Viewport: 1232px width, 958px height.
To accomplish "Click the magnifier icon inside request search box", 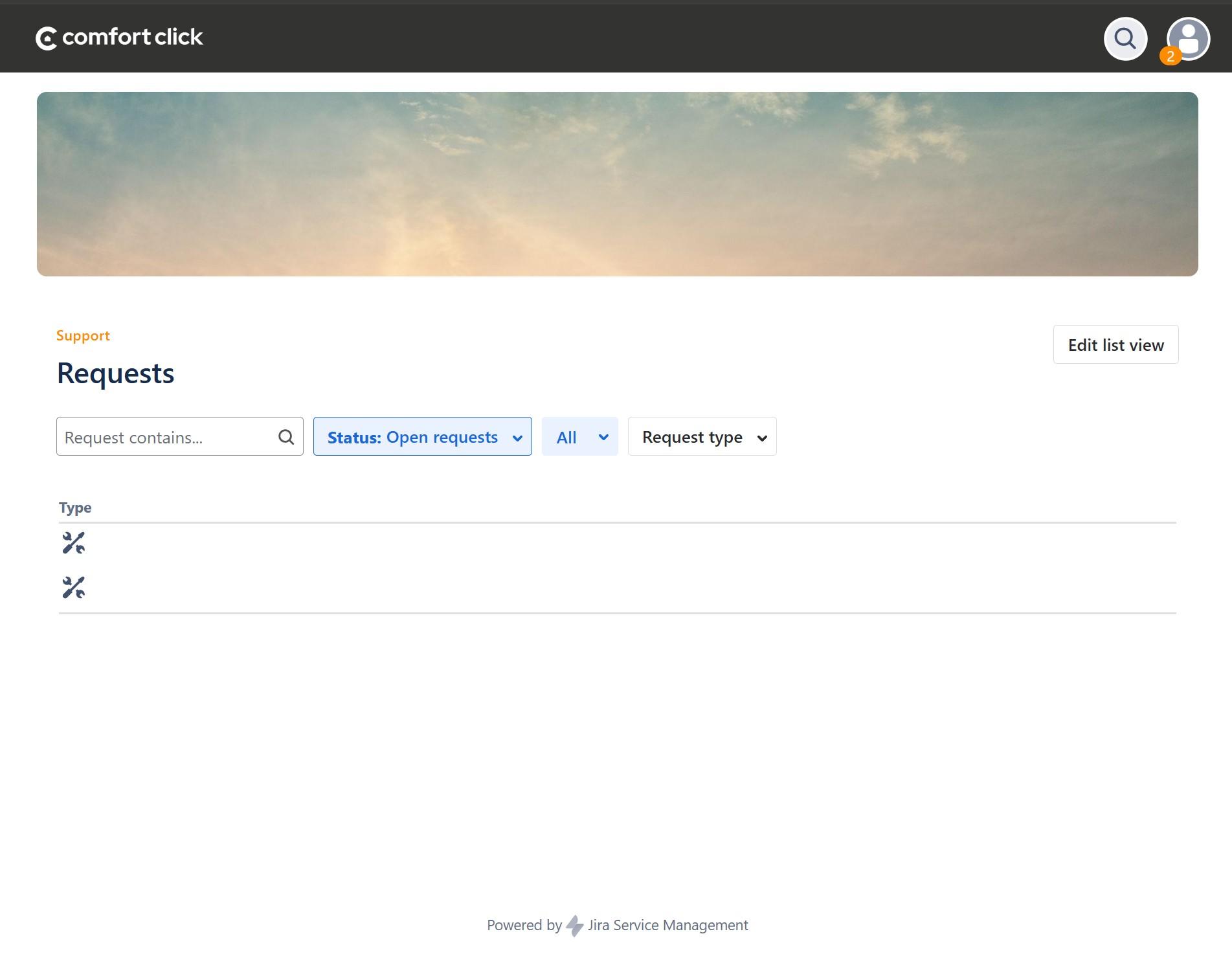I will point(286,437).
